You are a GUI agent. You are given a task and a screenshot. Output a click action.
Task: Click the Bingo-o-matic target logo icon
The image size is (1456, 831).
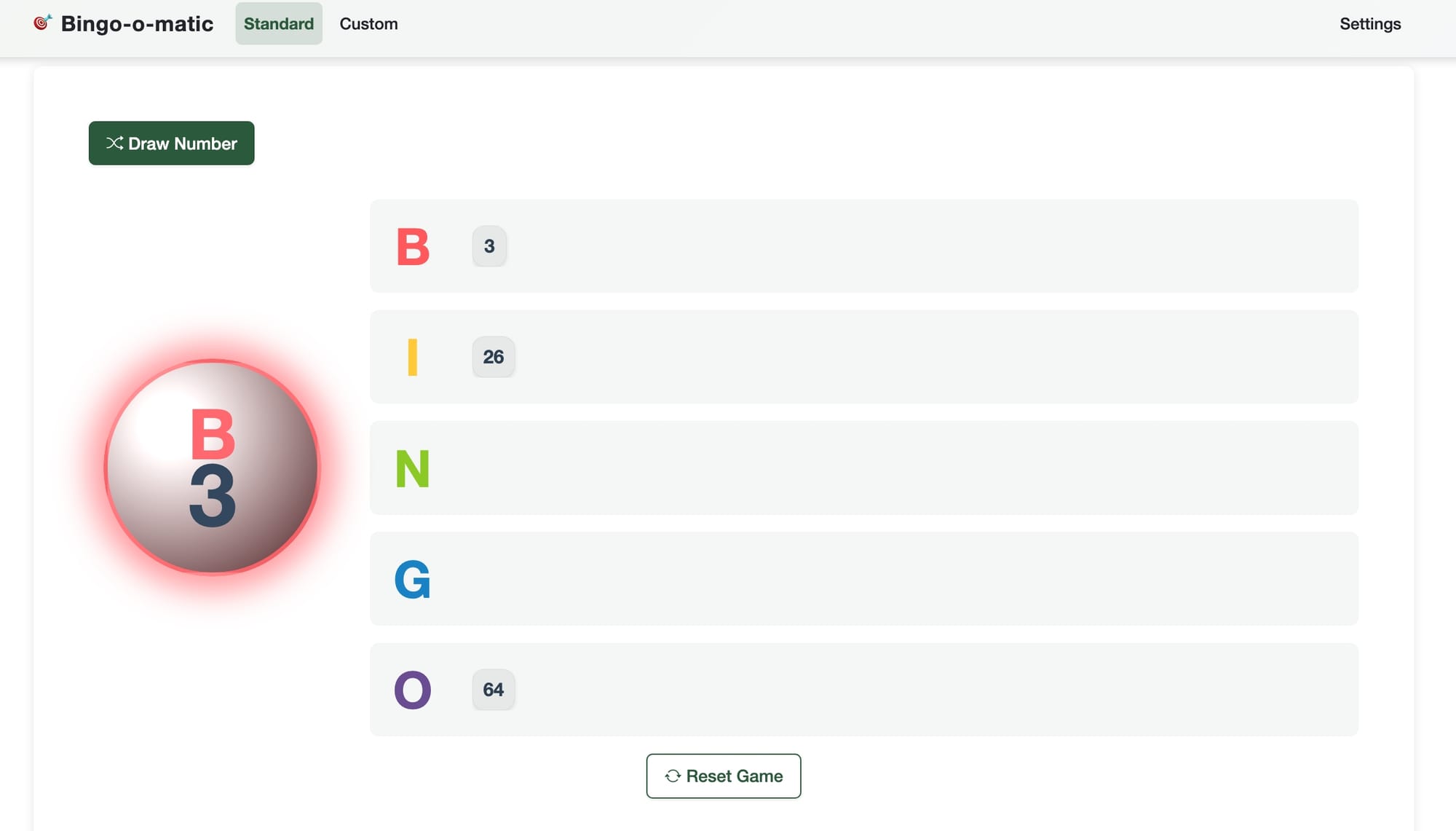tap(43, 23)
